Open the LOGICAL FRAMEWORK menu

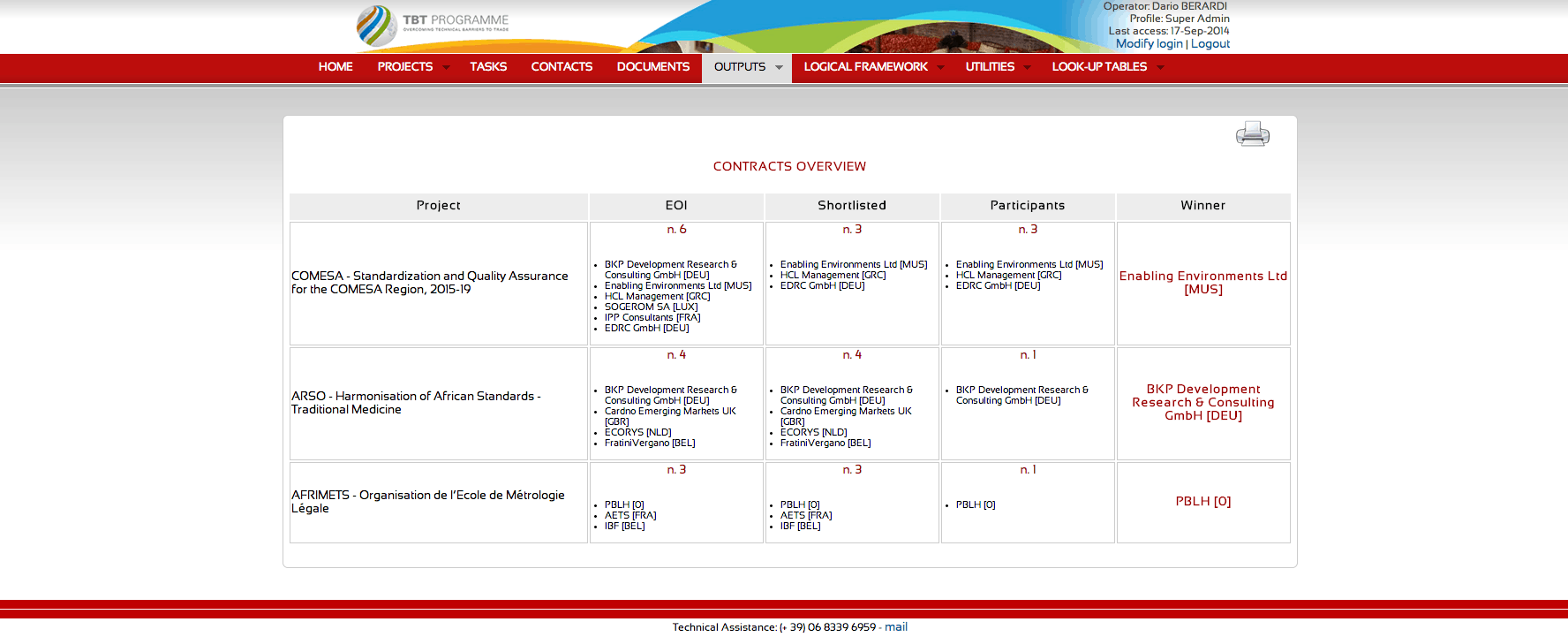tap(866, 67)
